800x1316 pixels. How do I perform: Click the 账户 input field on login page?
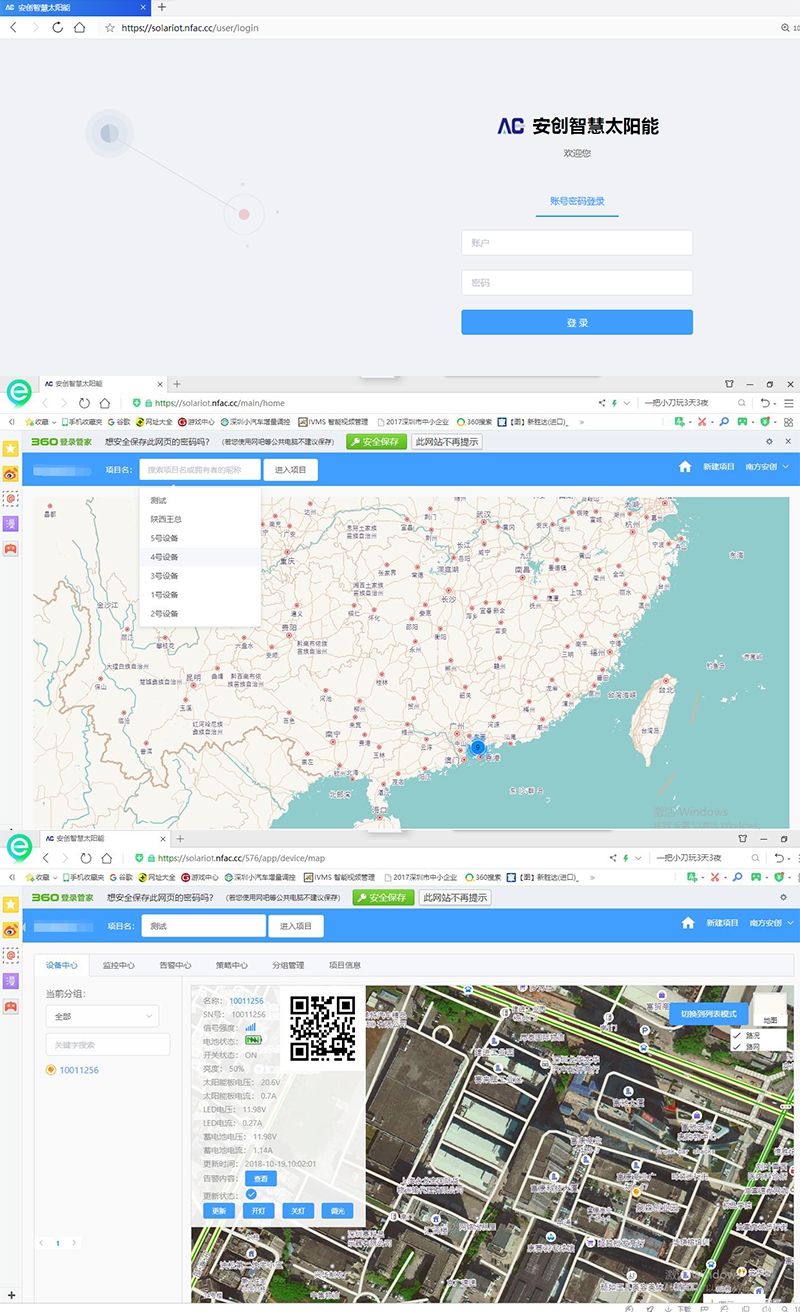click(577, 243)
